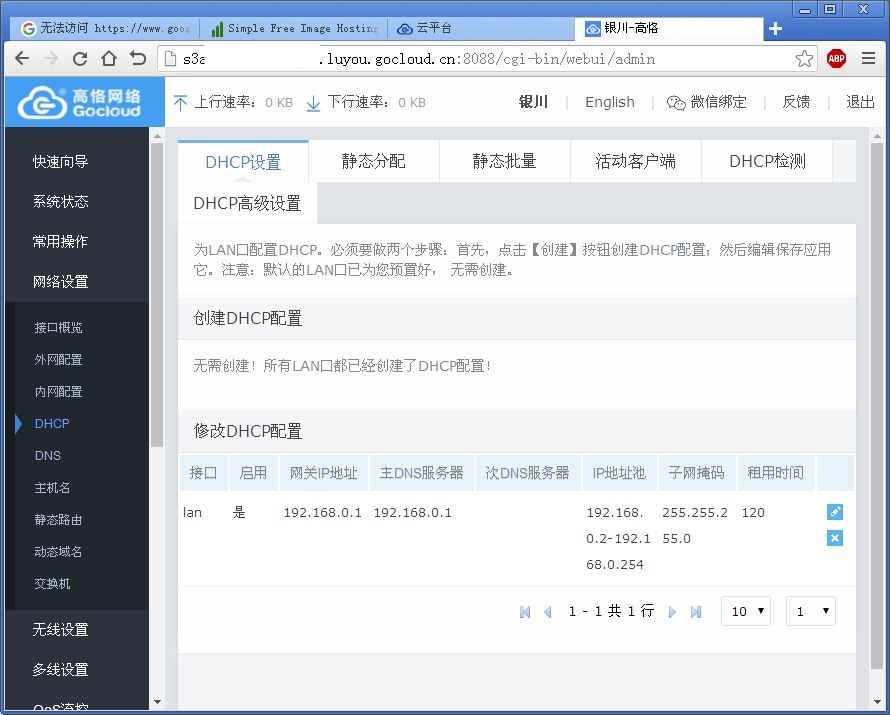The height and width of the screenshot is (715, 890).
Task: Bookmark page with the star icon
Action: point(804,58)
